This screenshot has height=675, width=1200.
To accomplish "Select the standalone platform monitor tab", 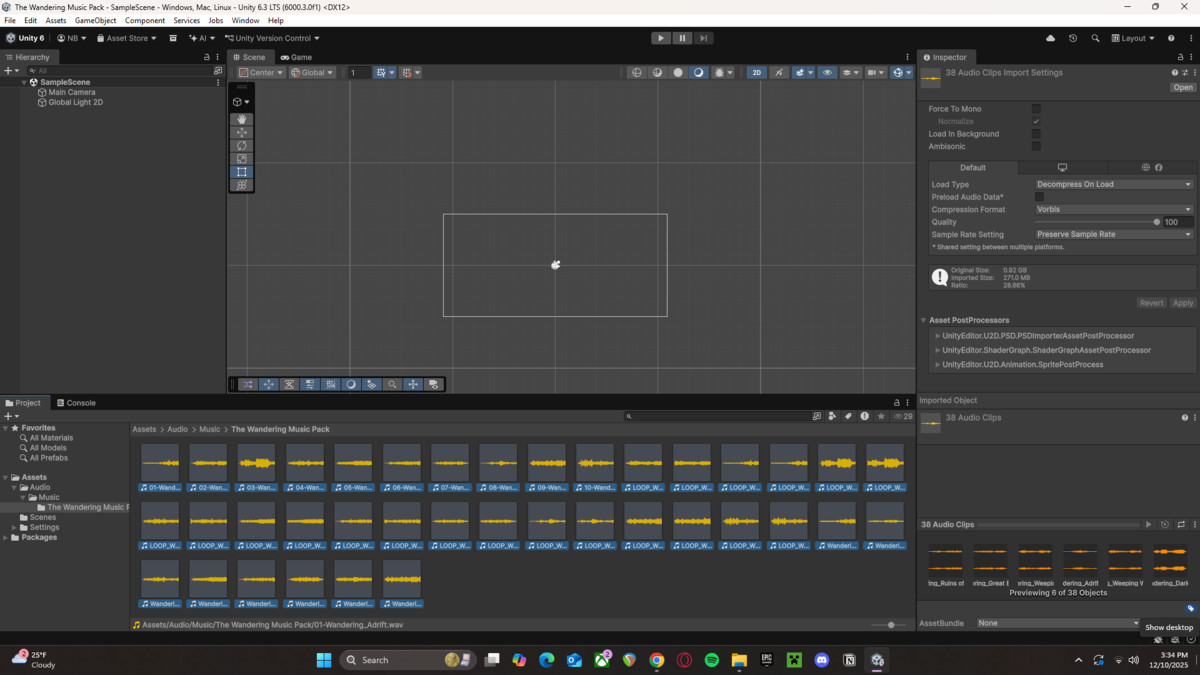I will 1062,168.
